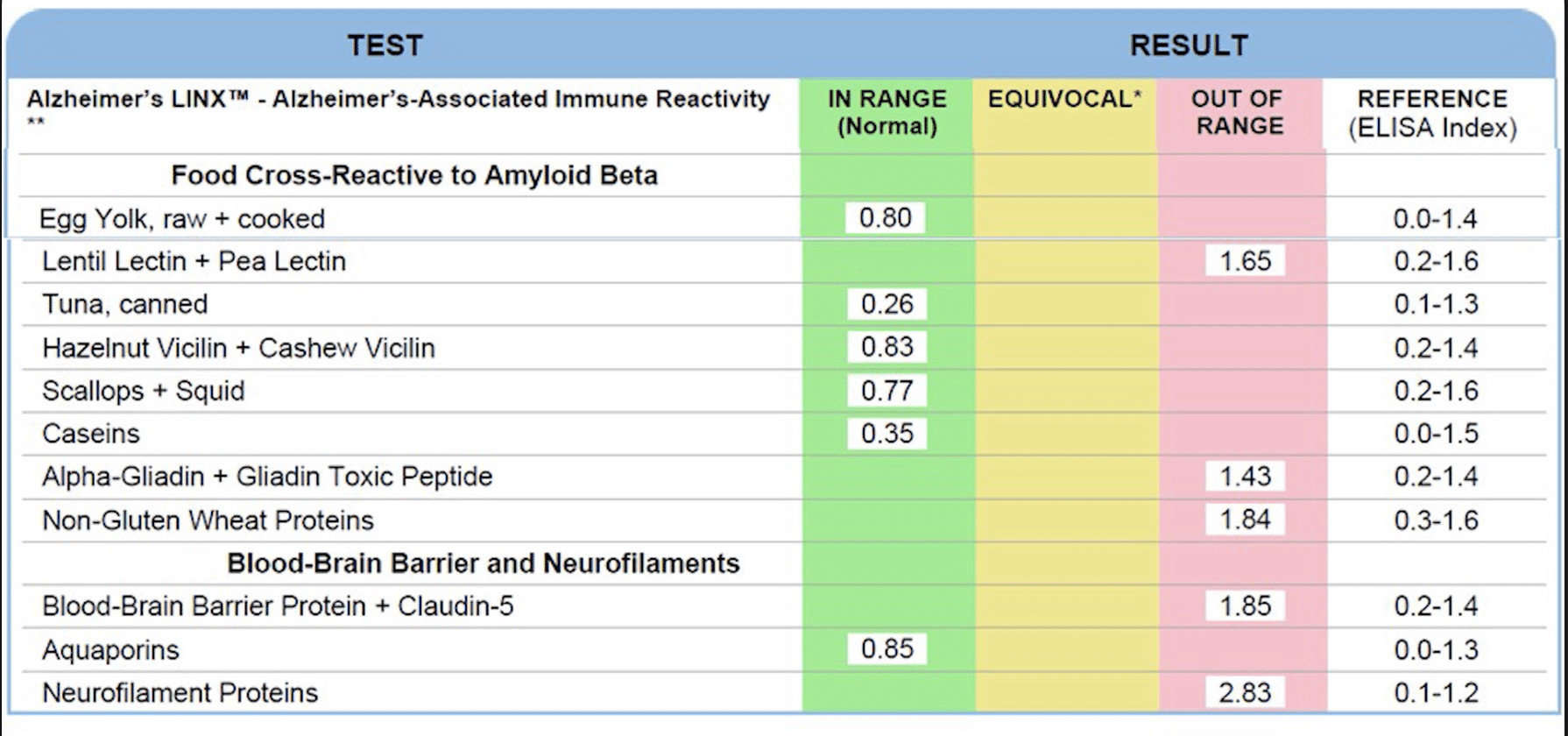Select the Hazelnut Vicilin + Cashew Vicilin label
The height and width of the screenshot is (736, 1568).
pos(238,348)
